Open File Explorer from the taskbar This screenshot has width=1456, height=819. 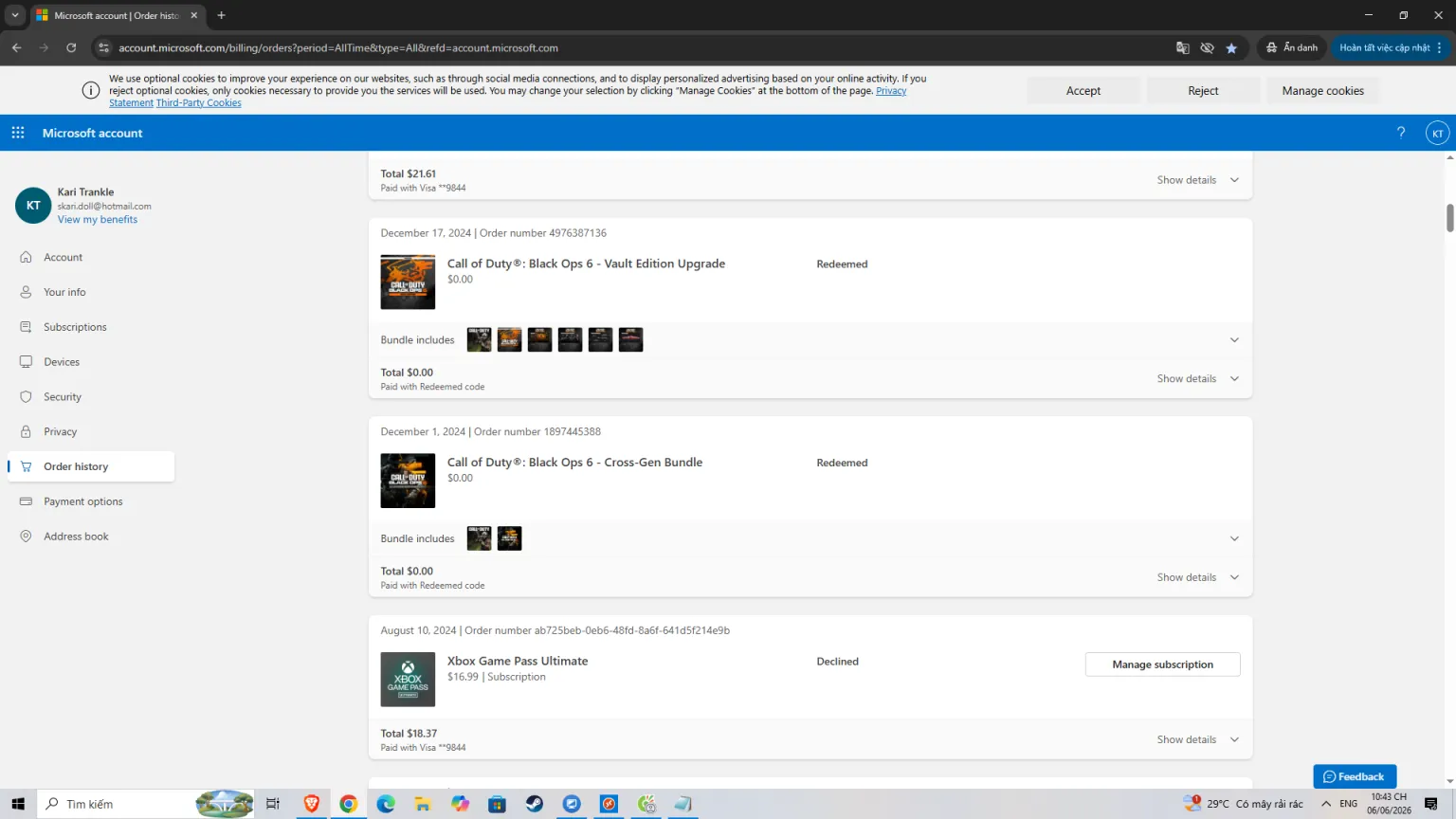423,804
